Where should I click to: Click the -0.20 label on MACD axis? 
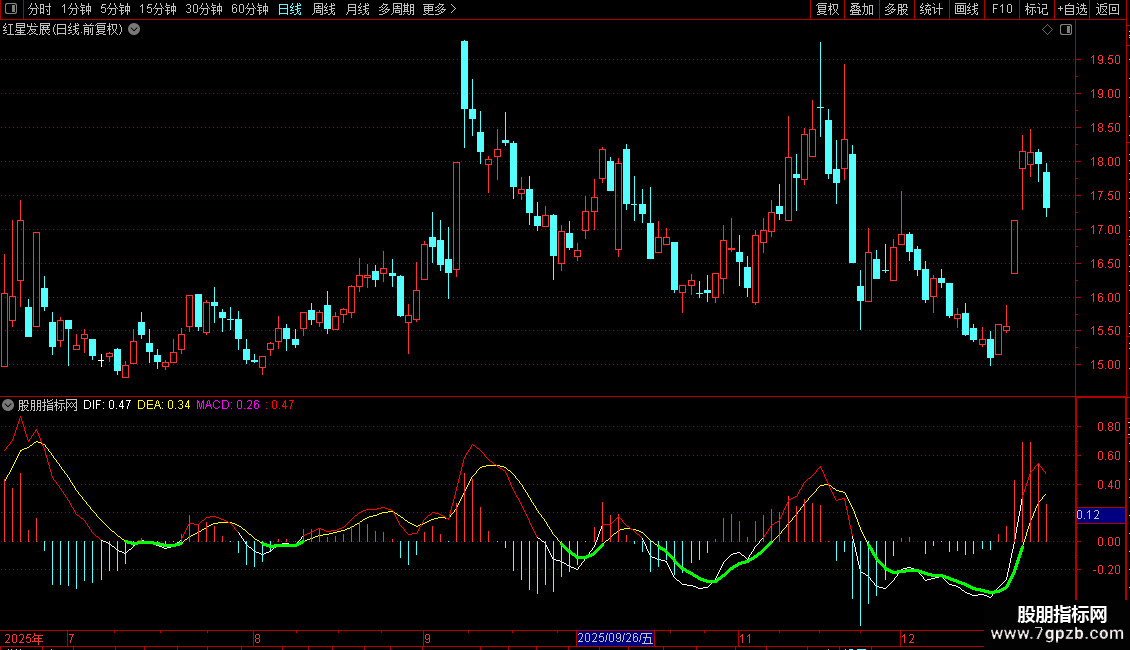1106,569
